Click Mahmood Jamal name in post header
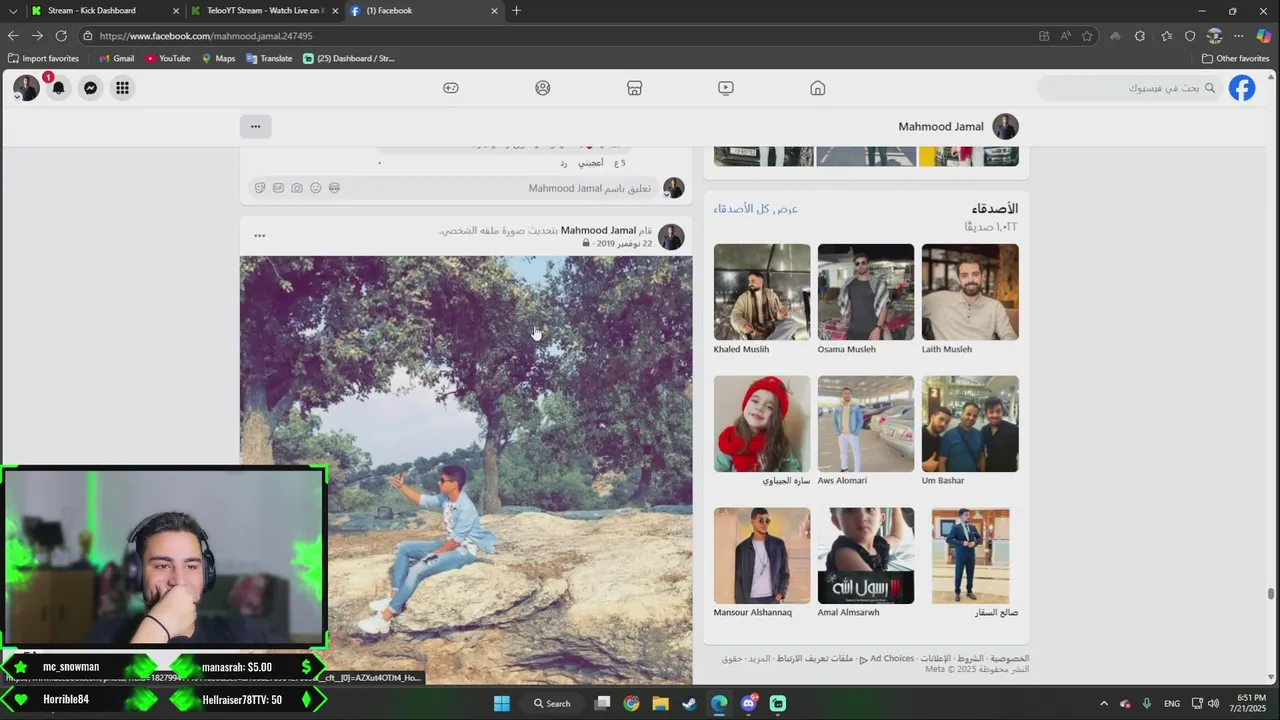The height and width of the screenshot is (720, 1280). coord(598,230)
